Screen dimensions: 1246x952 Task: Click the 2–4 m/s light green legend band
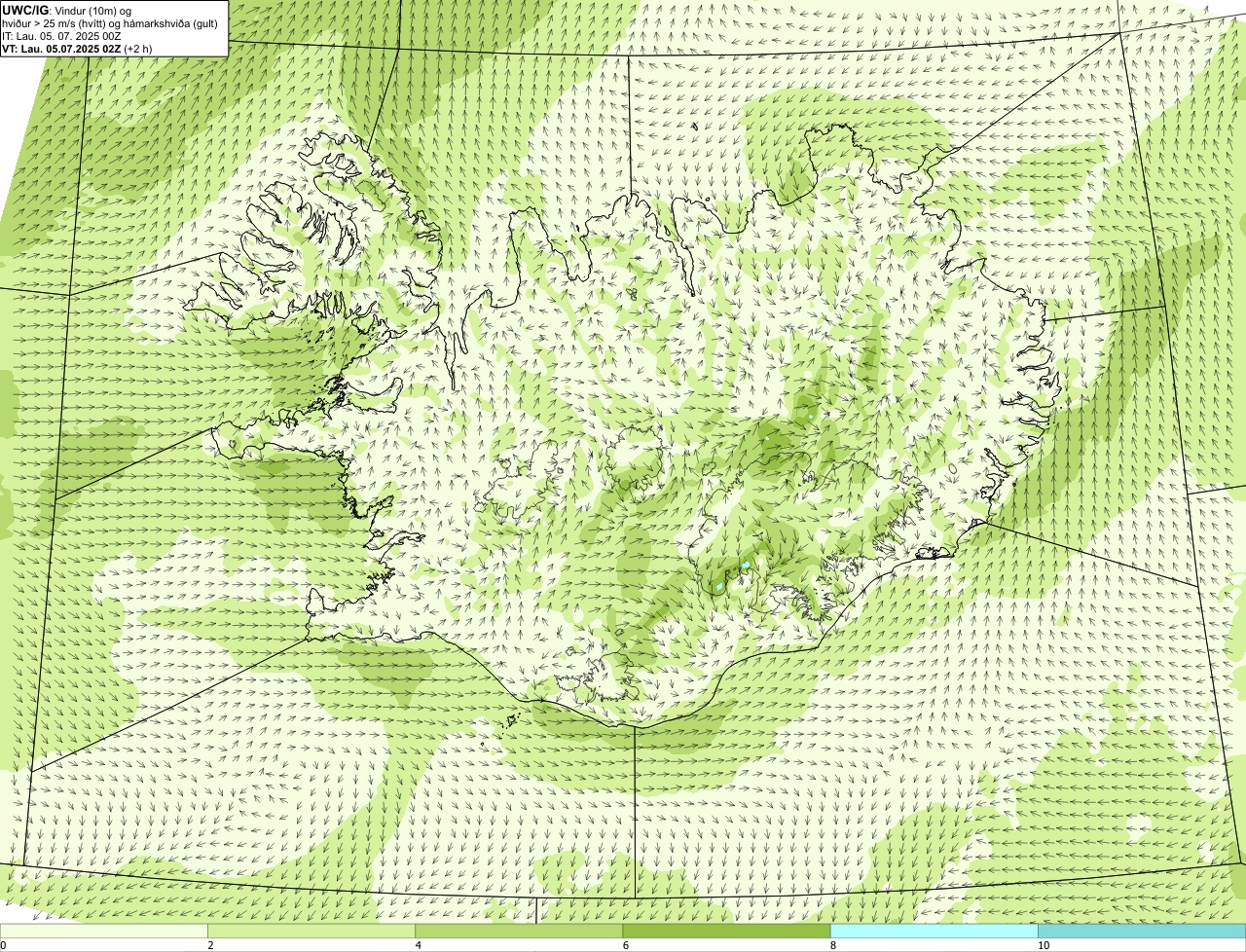point(311,932)
